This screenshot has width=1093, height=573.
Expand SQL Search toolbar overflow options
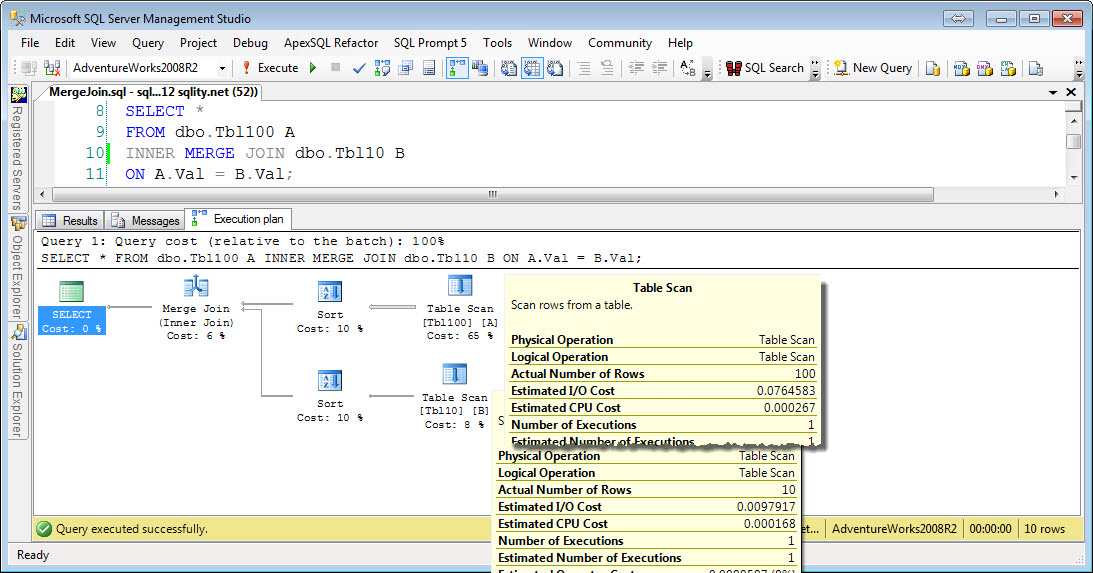(x=815, y=69)
